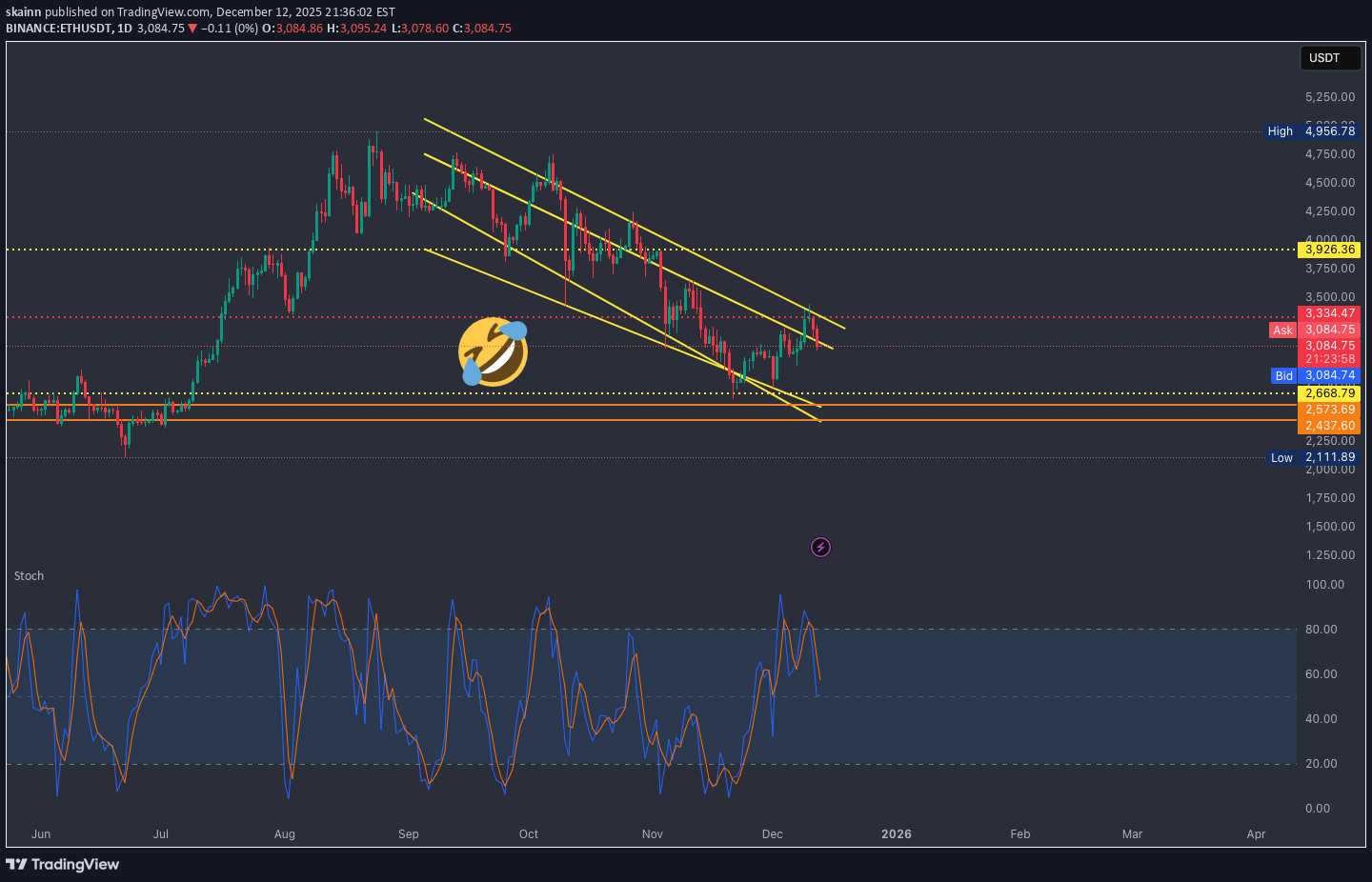
Task: Click the Stoch indicator label
Action: click(29, 576)
